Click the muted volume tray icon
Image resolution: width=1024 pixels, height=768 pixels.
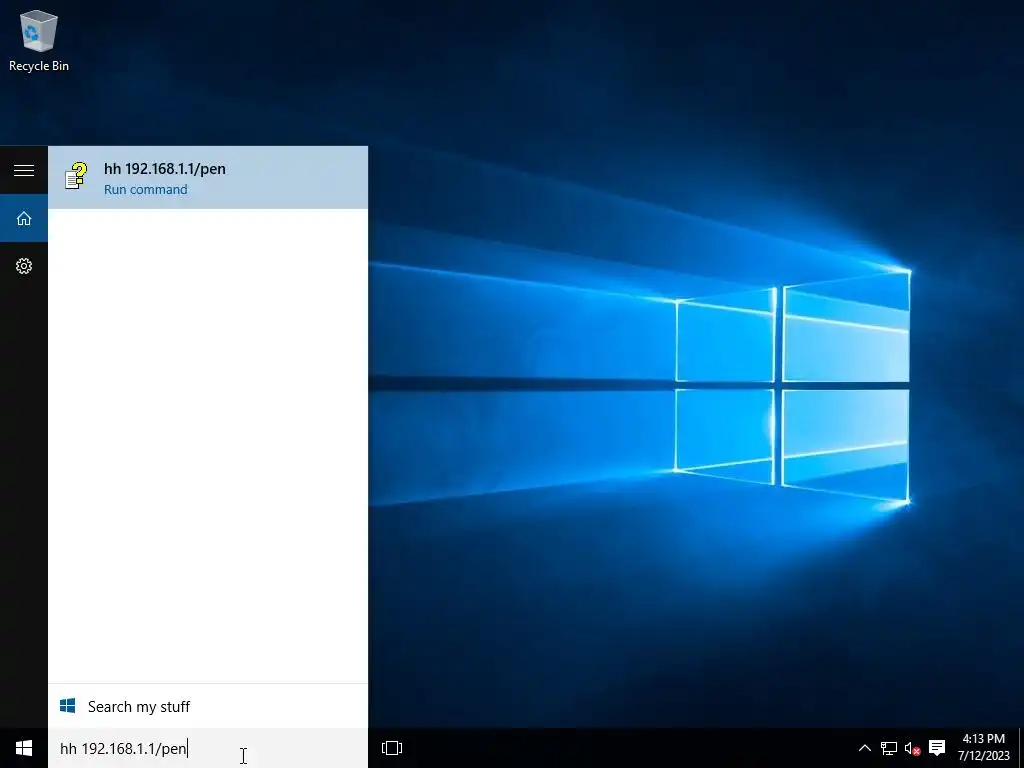[x=912, y=748]
